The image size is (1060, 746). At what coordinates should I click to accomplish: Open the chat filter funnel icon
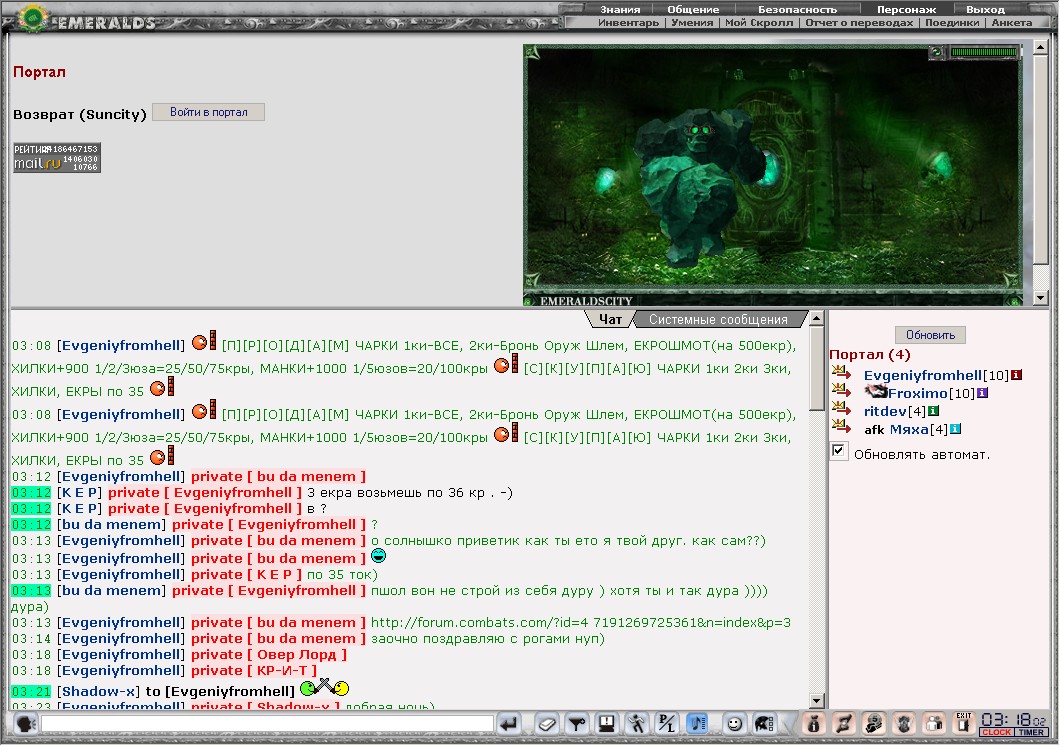[x=577, y=724]
